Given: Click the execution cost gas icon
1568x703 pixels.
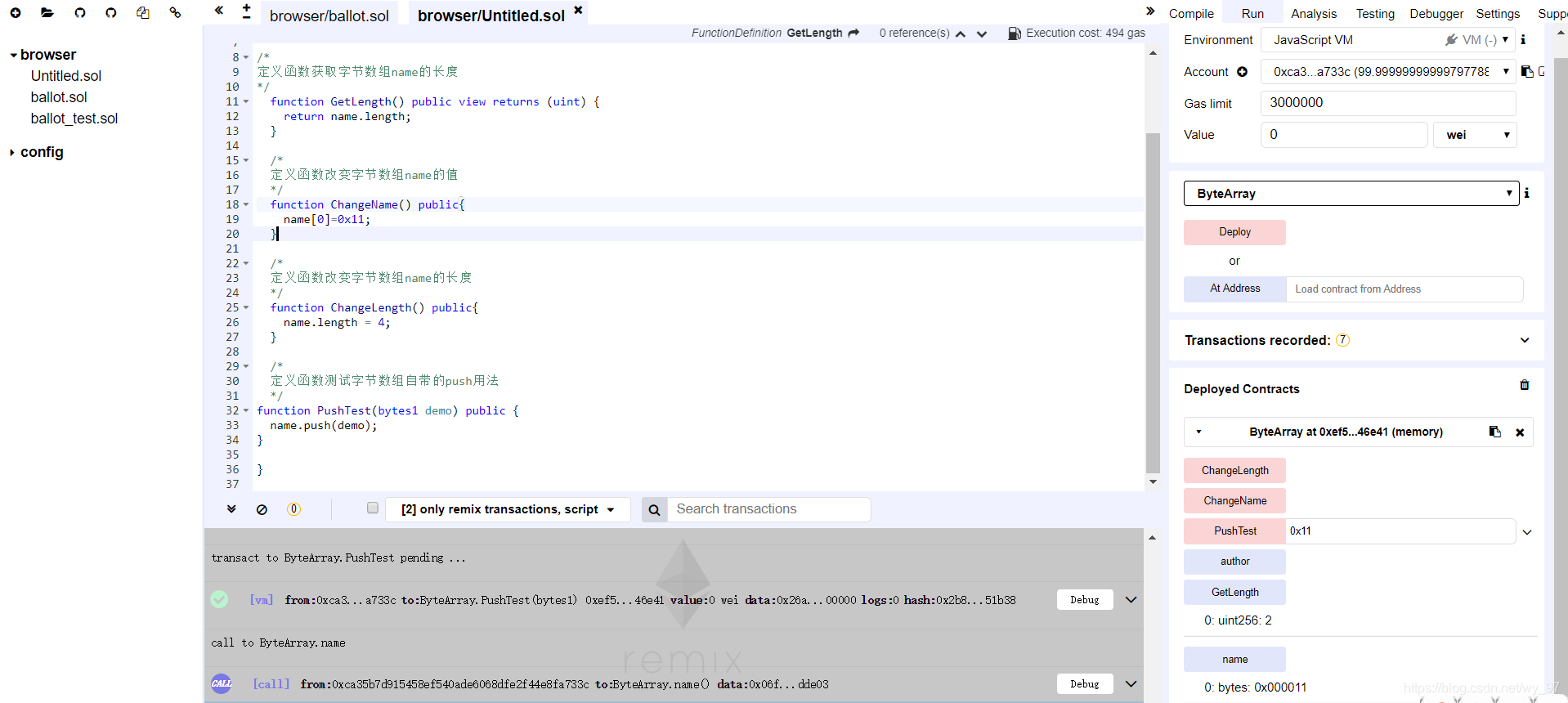Looking at the screenshot, I should tap(1015, 34).
